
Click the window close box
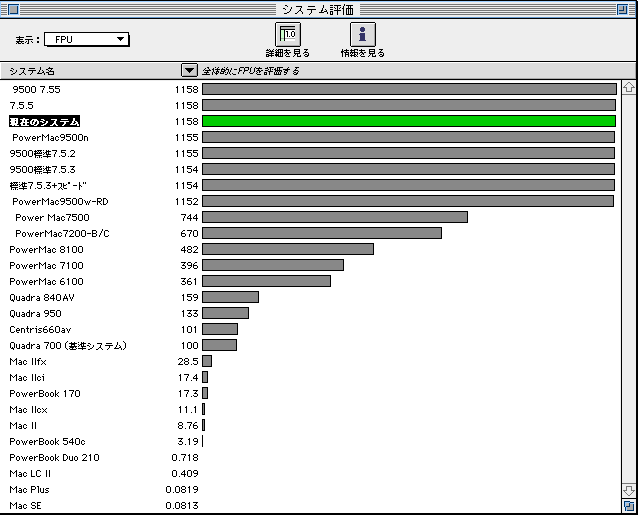(13, 9)
